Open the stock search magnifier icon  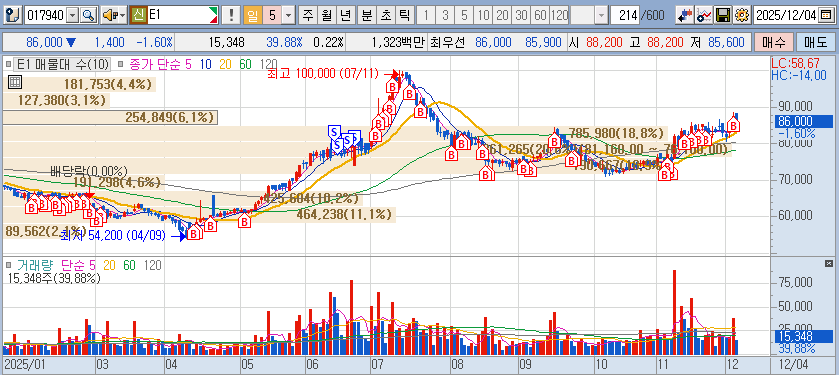[x=88, y=15]
